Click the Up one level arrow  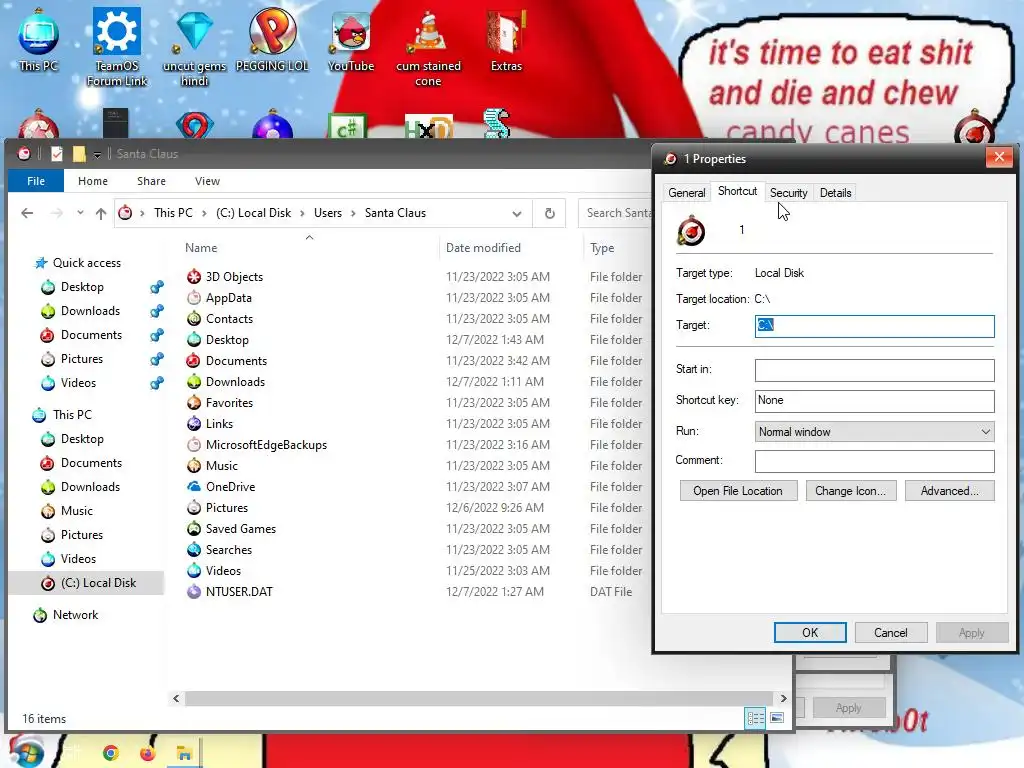[101, 213]
